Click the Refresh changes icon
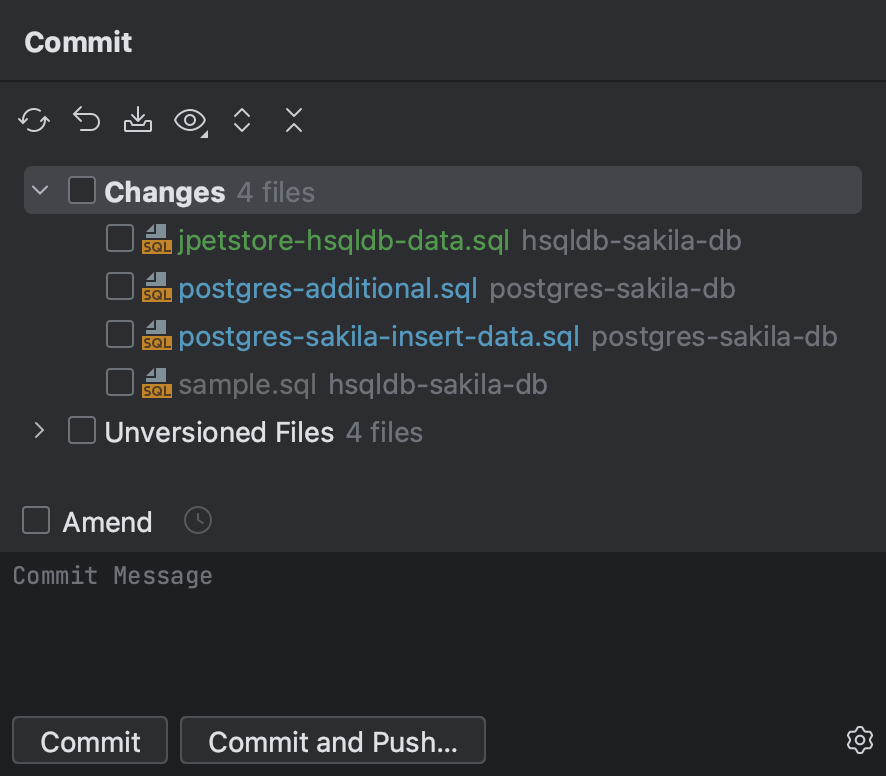The width and height of the screenshot is (886, 776). 33,119
